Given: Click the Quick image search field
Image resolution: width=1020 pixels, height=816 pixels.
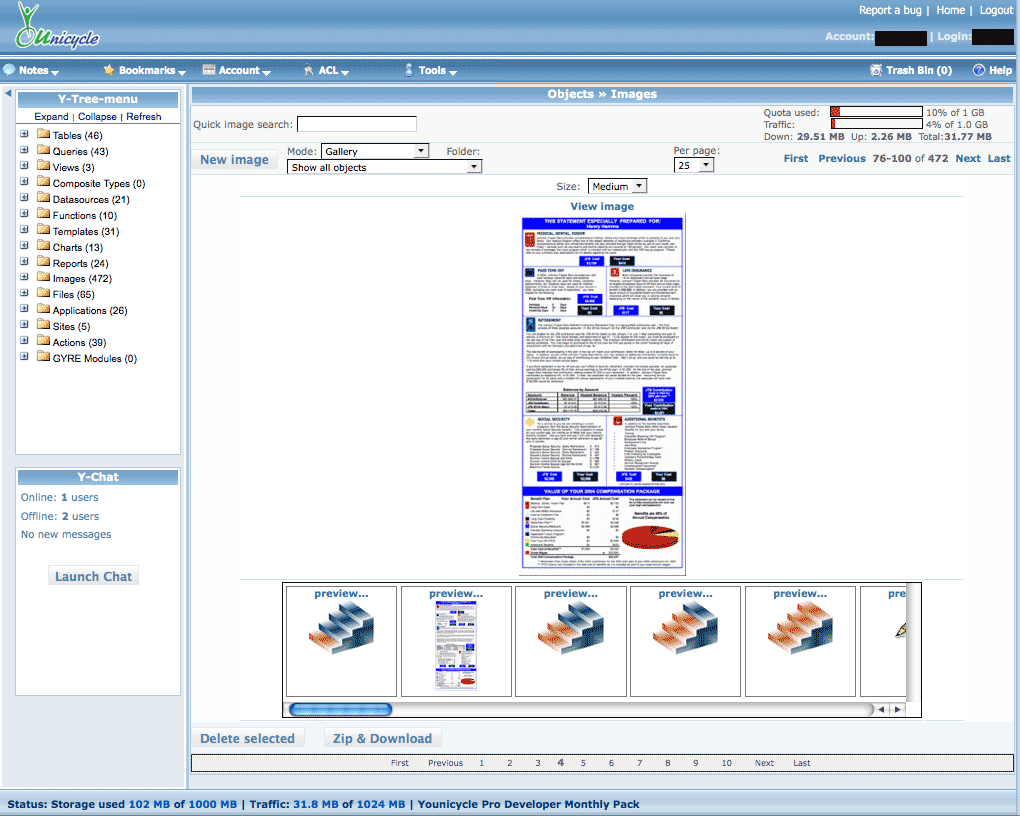Looking at the screenshot, I should 356,125.
